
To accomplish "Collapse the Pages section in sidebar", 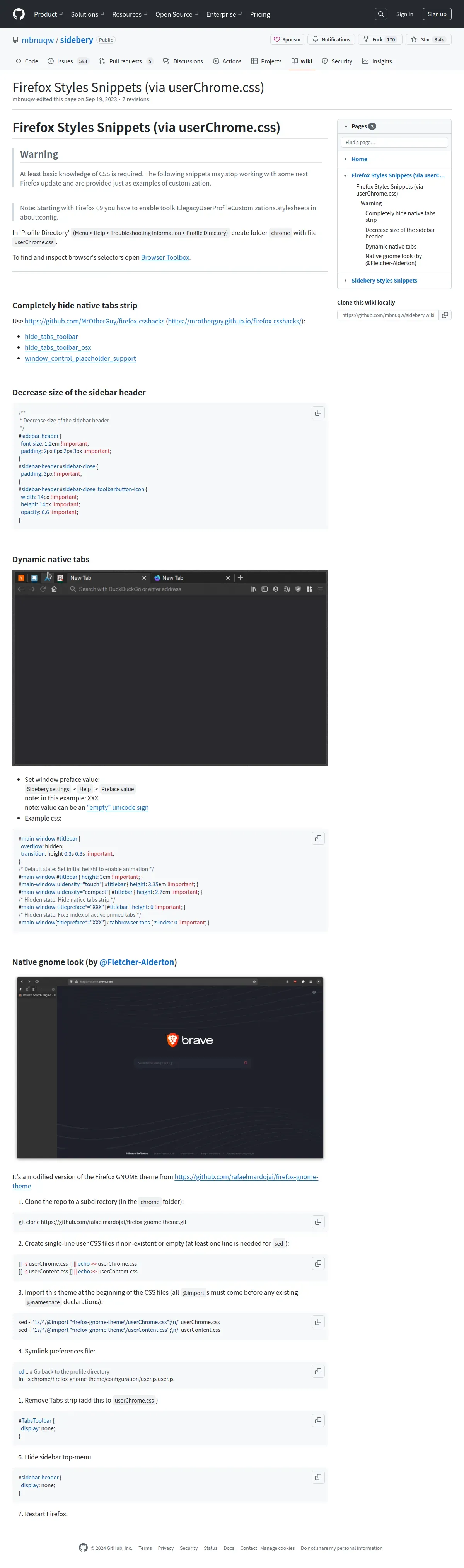I will tap(346, 127).
